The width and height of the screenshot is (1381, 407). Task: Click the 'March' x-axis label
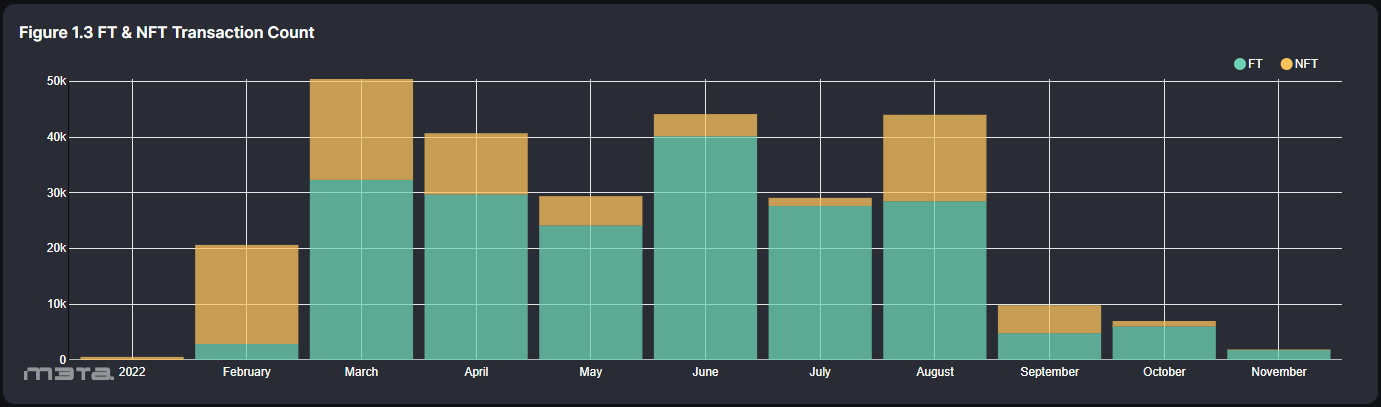361,372
